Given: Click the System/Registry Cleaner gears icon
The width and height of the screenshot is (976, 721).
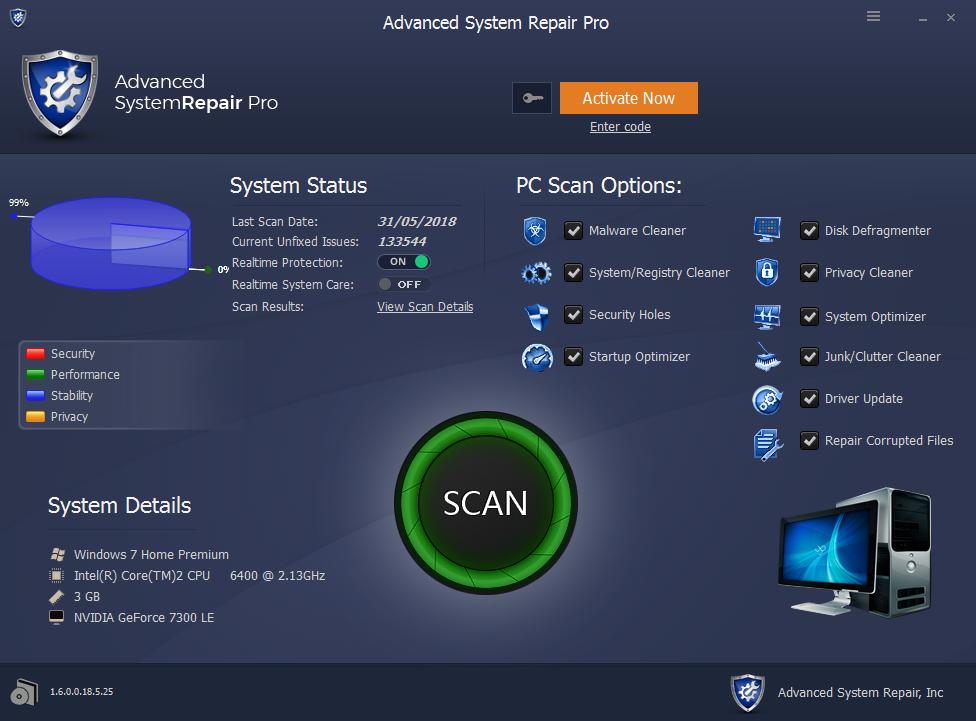Looking at the screenshot, I should 536,273.
